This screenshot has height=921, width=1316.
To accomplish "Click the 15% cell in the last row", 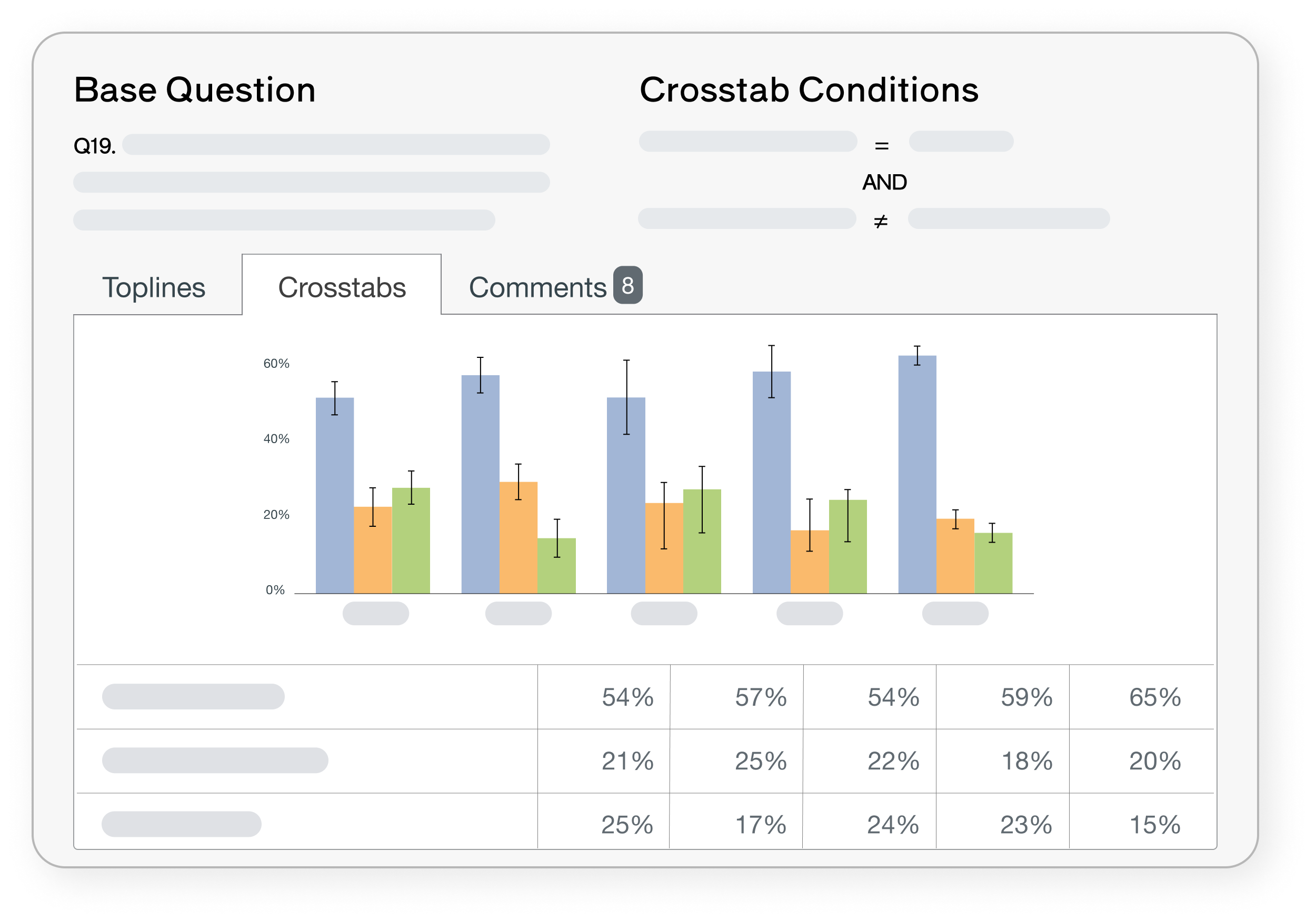I will click(1154, 825).
